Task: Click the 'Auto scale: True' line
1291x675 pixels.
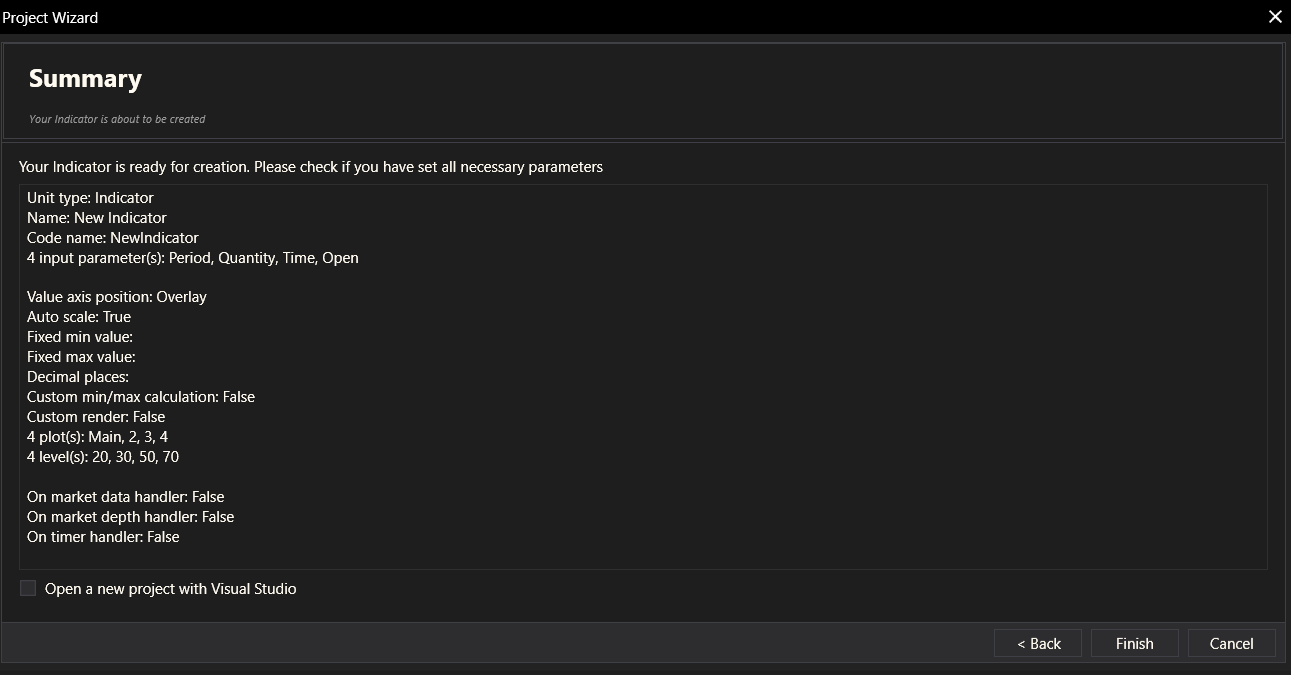Action: (79, 317)
